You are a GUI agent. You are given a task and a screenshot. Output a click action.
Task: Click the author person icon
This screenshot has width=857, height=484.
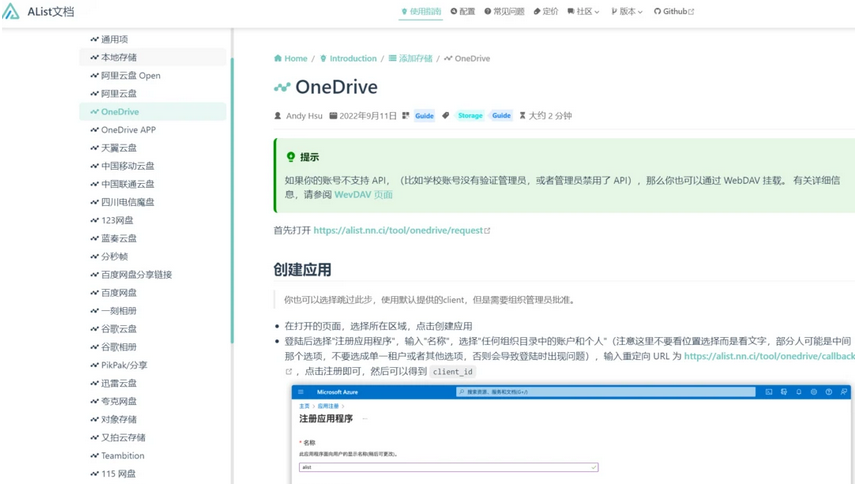[x=278, y=116]
